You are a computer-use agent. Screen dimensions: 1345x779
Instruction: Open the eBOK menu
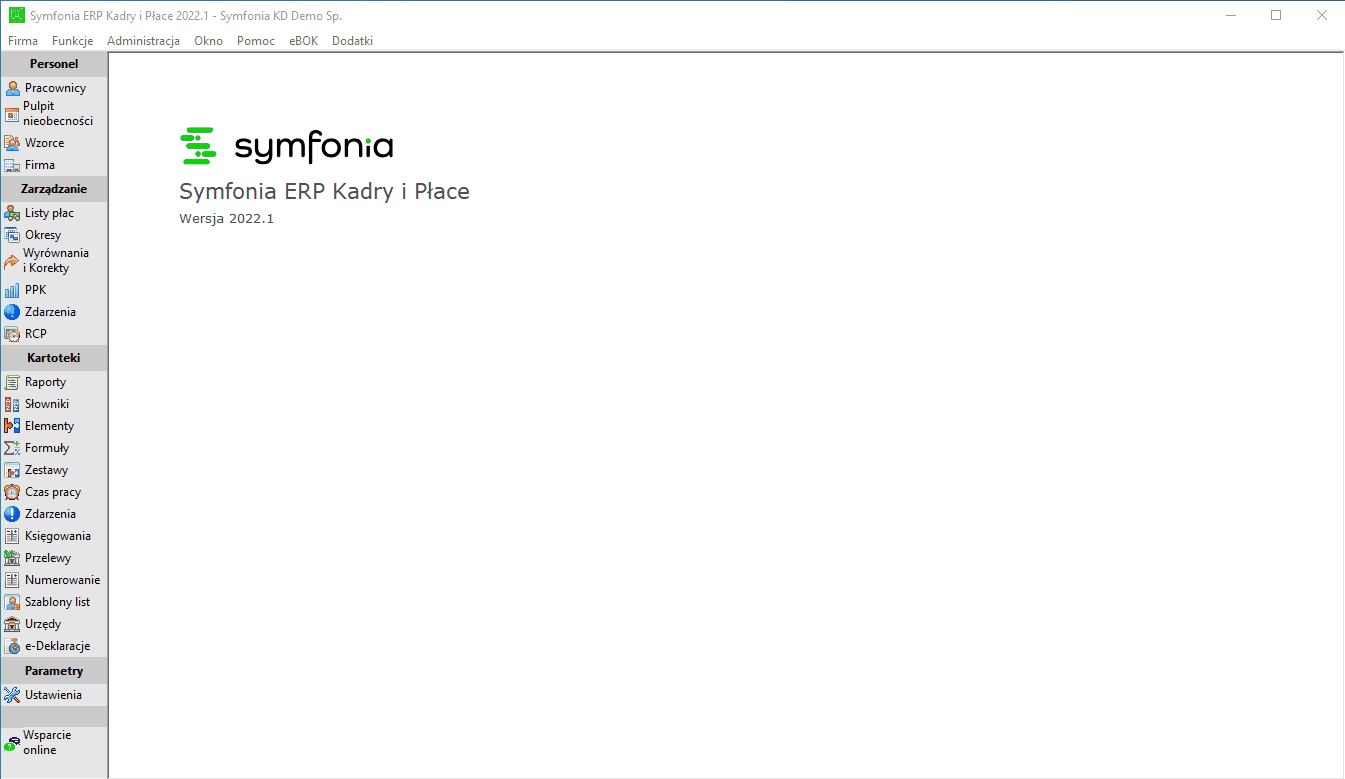303,41
